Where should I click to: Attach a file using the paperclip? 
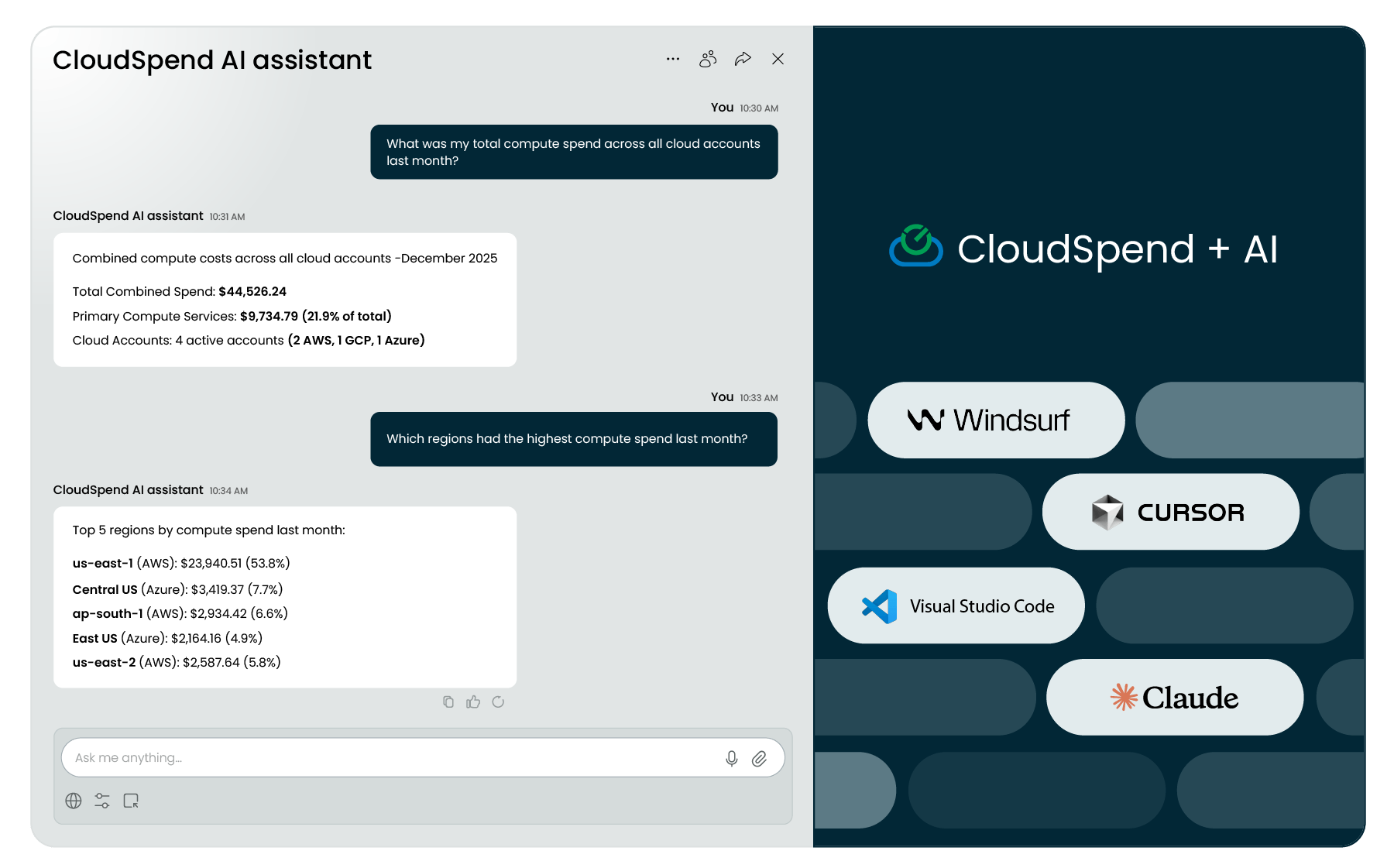click(x=761, y=757)
